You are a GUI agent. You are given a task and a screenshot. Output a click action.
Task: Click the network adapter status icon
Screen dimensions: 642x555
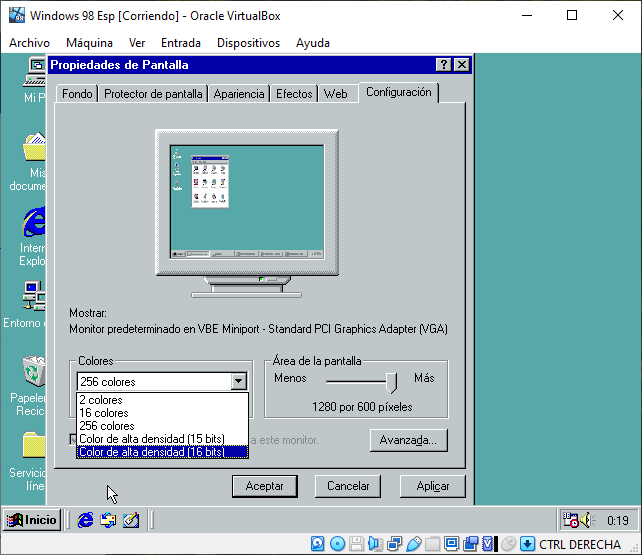394,544
